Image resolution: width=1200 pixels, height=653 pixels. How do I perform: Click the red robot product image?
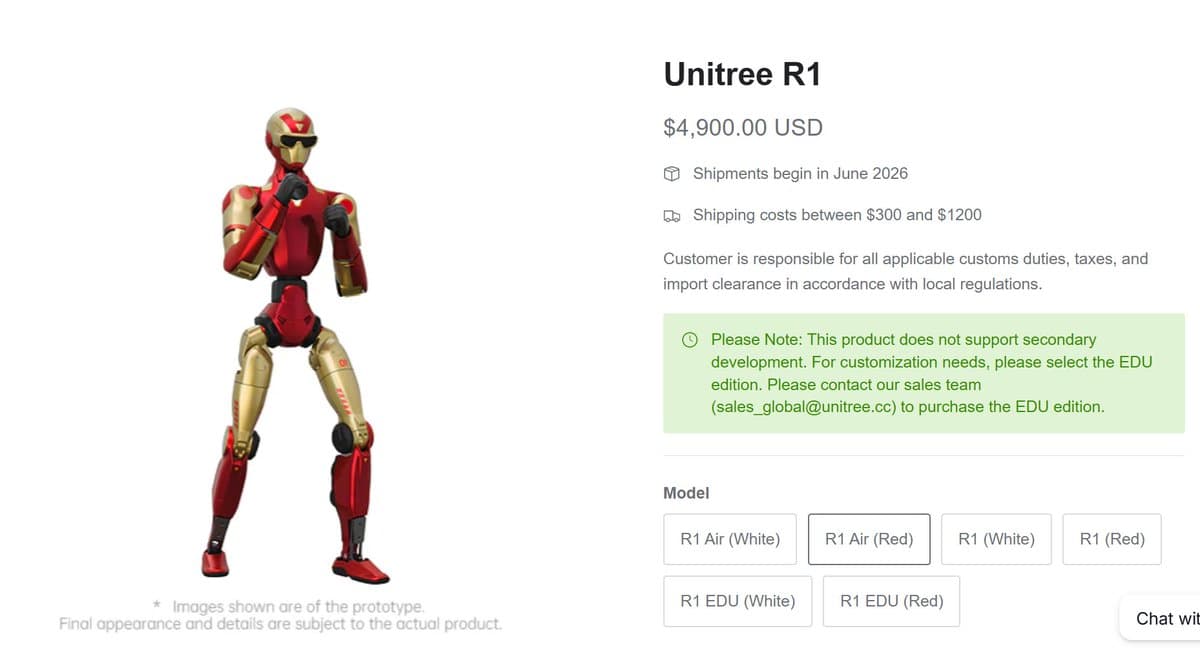pyautogui.click(x=295, y=345)
